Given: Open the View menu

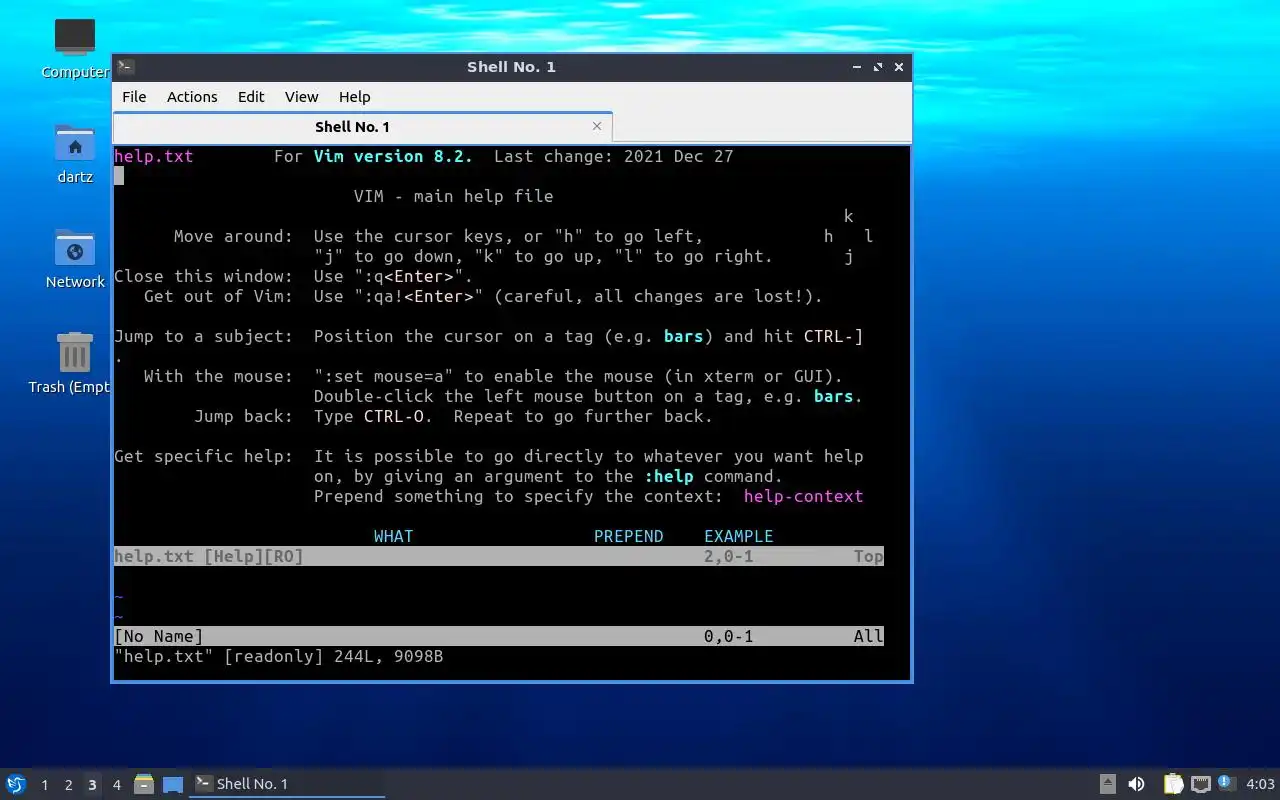Looking at the screenshot, I should click(x=301, y=97).
